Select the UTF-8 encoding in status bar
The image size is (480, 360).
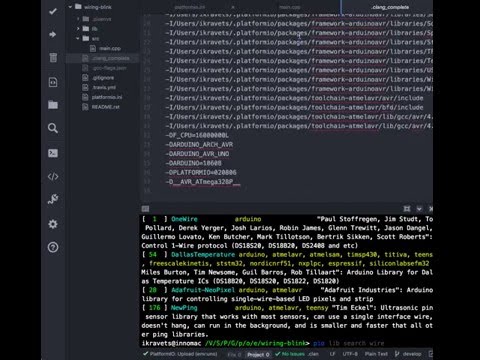tap(350, 354)
